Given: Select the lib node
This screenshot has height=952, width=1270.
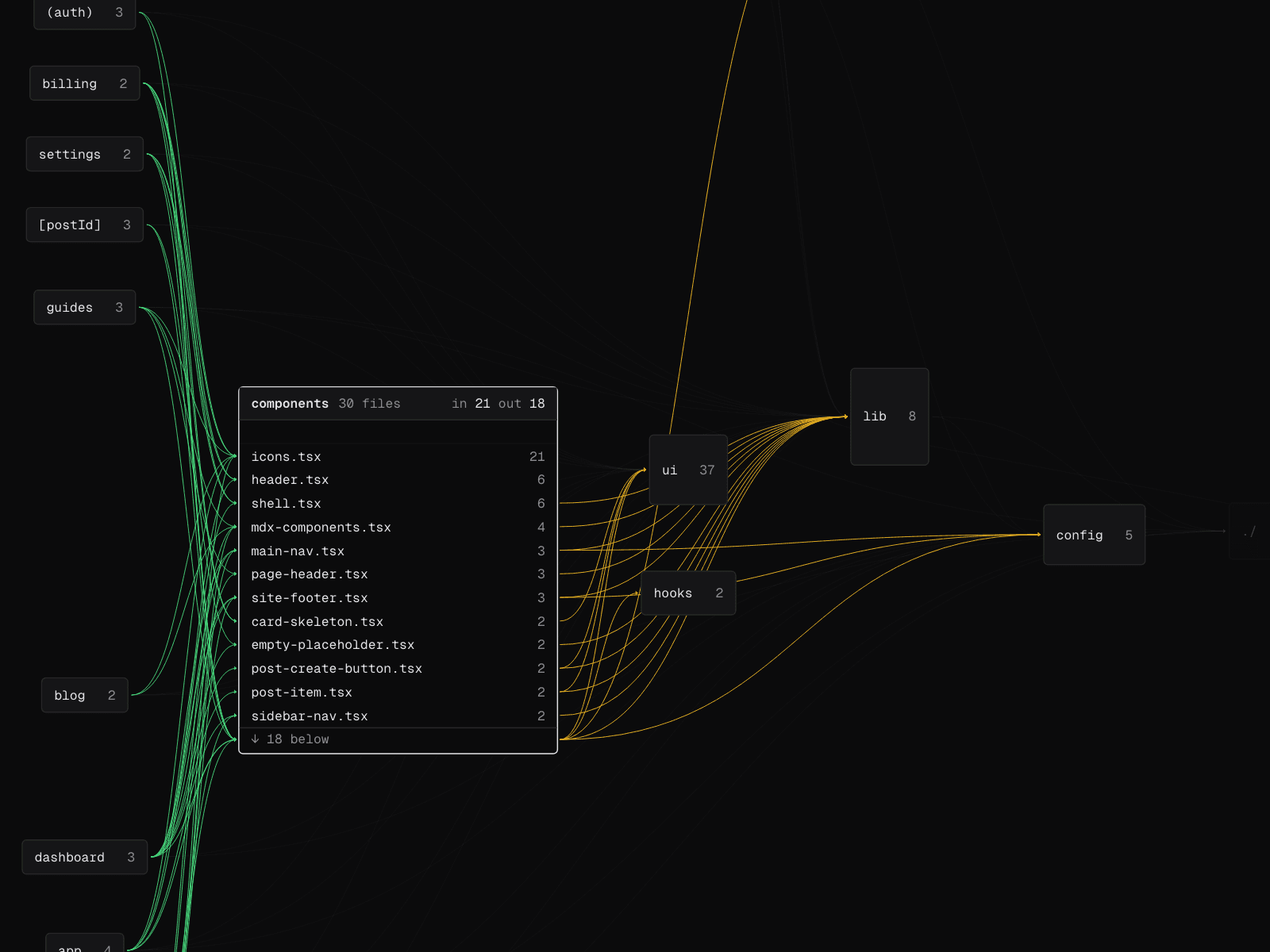Looking at the screenshot, I should point(889,416).
